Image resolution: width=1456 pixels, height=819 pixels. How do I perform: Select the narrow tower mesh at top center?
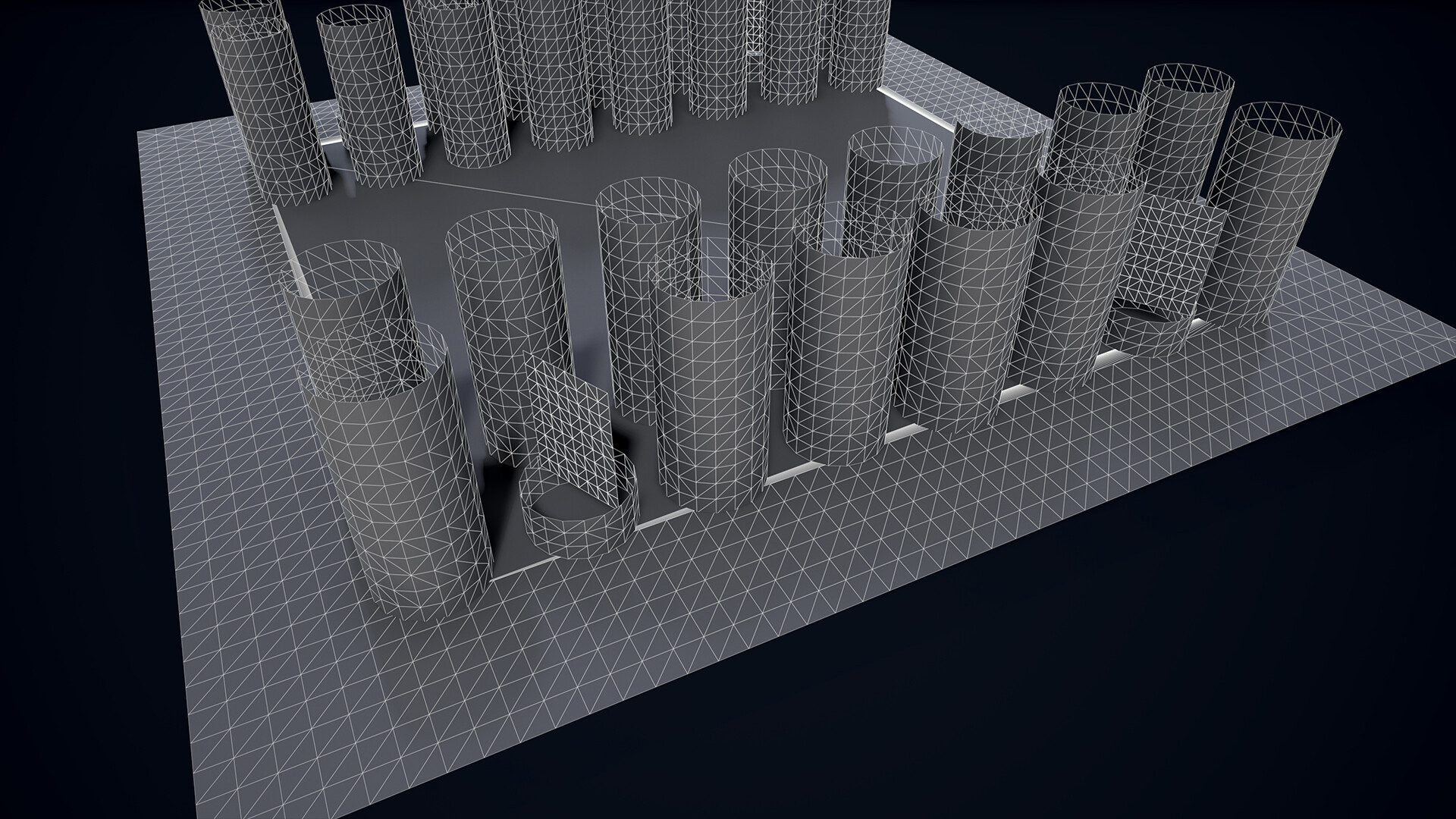click(755, 27)
